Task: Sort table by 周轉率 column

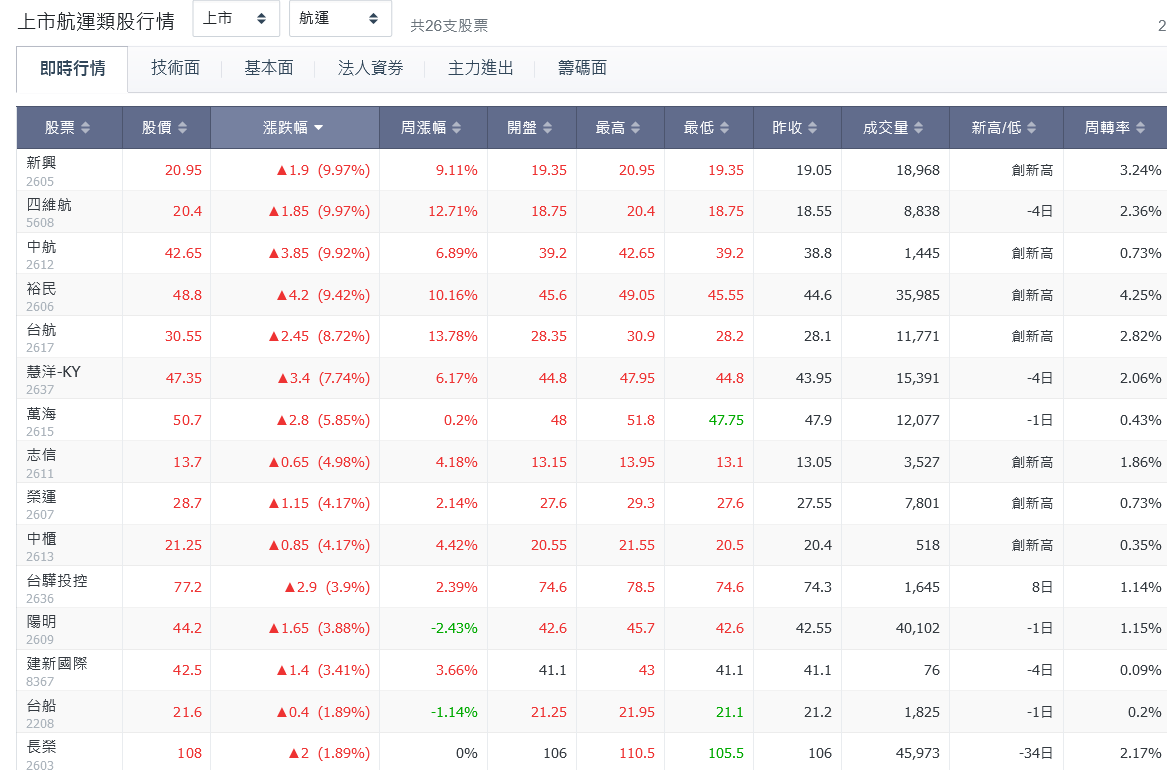Action: pyautogui.click(x=1115, y=128)
